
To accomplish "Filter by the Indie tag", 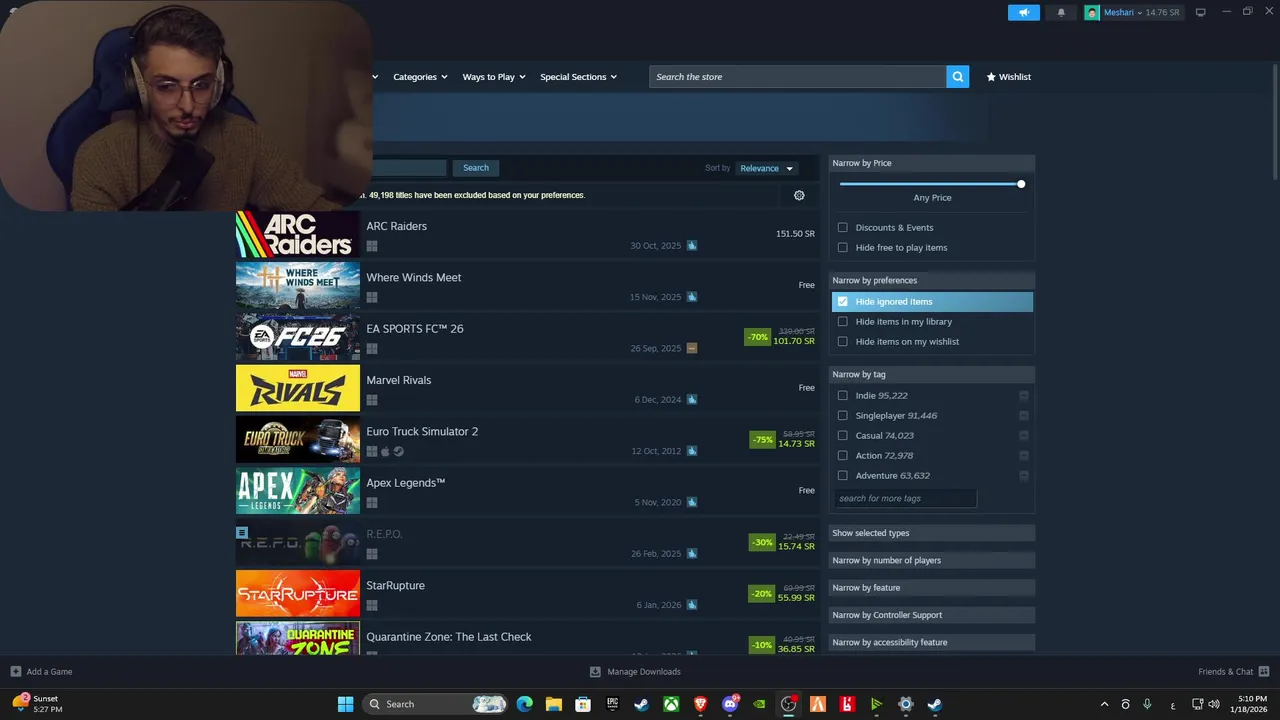I will [842, 395].
